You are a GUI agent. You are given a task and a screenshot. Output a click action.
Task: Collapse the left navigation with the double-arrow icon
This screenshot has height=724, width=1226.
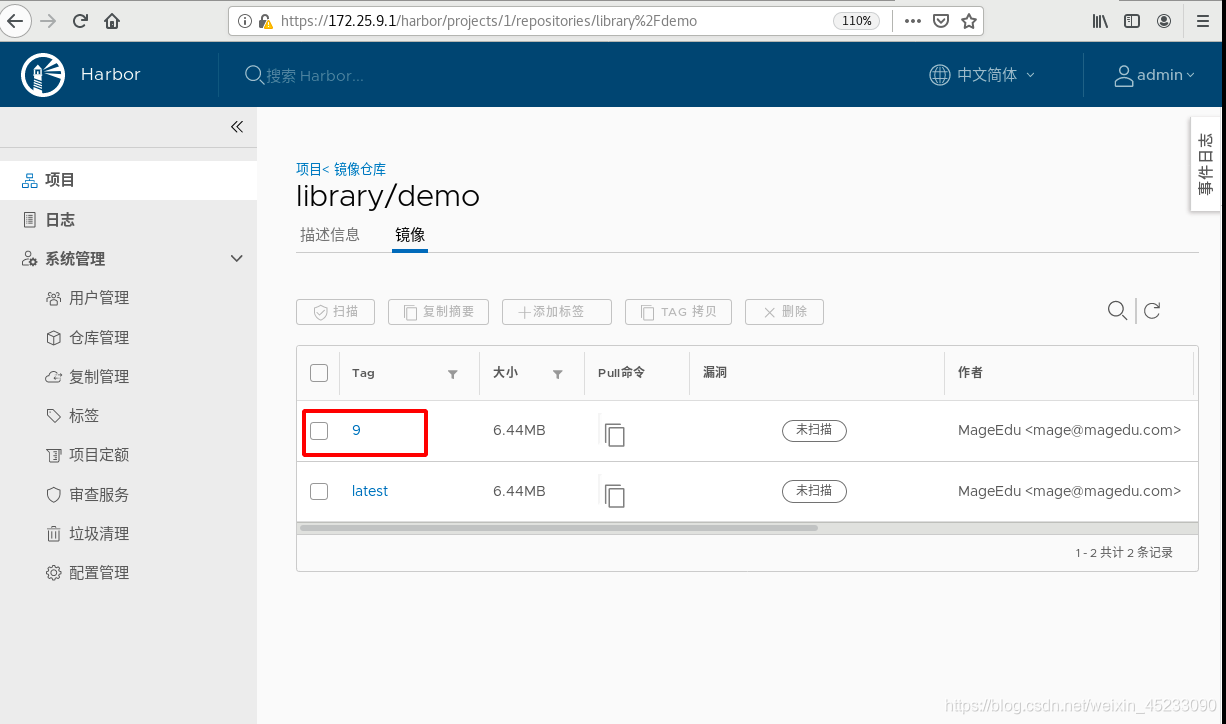(237, 127)
